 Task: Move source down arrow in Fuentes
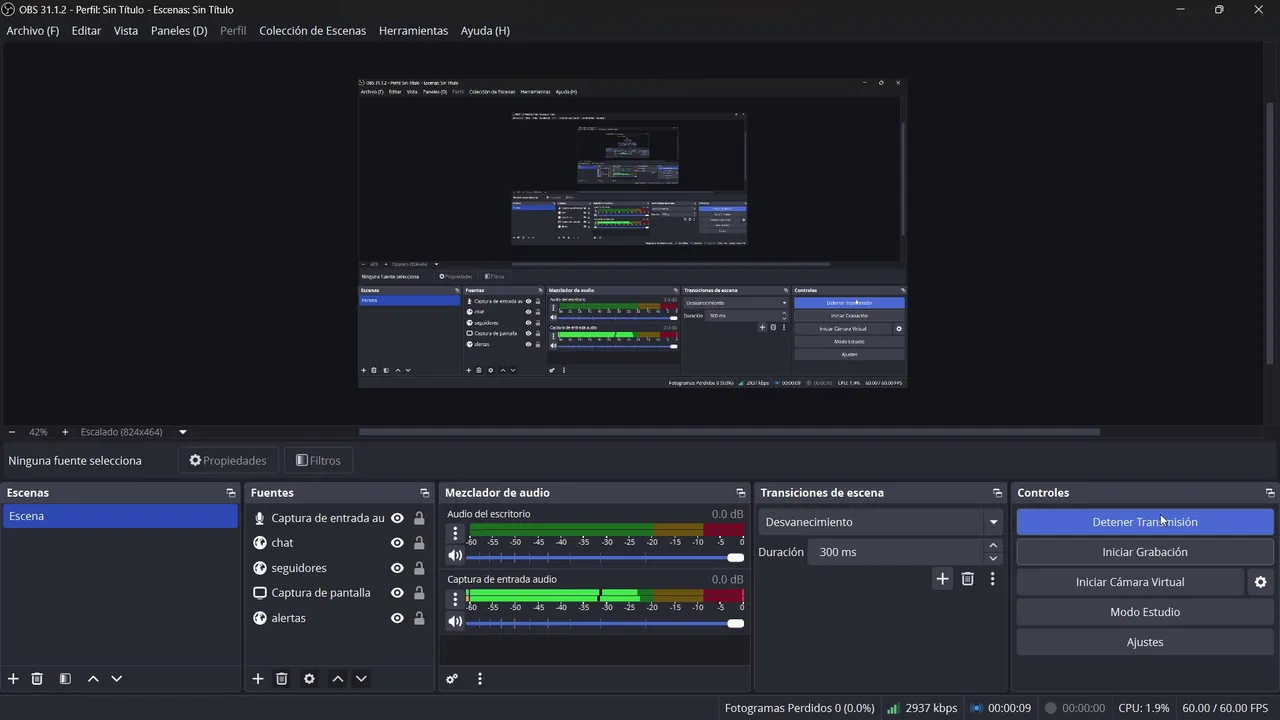pos(361,678)
